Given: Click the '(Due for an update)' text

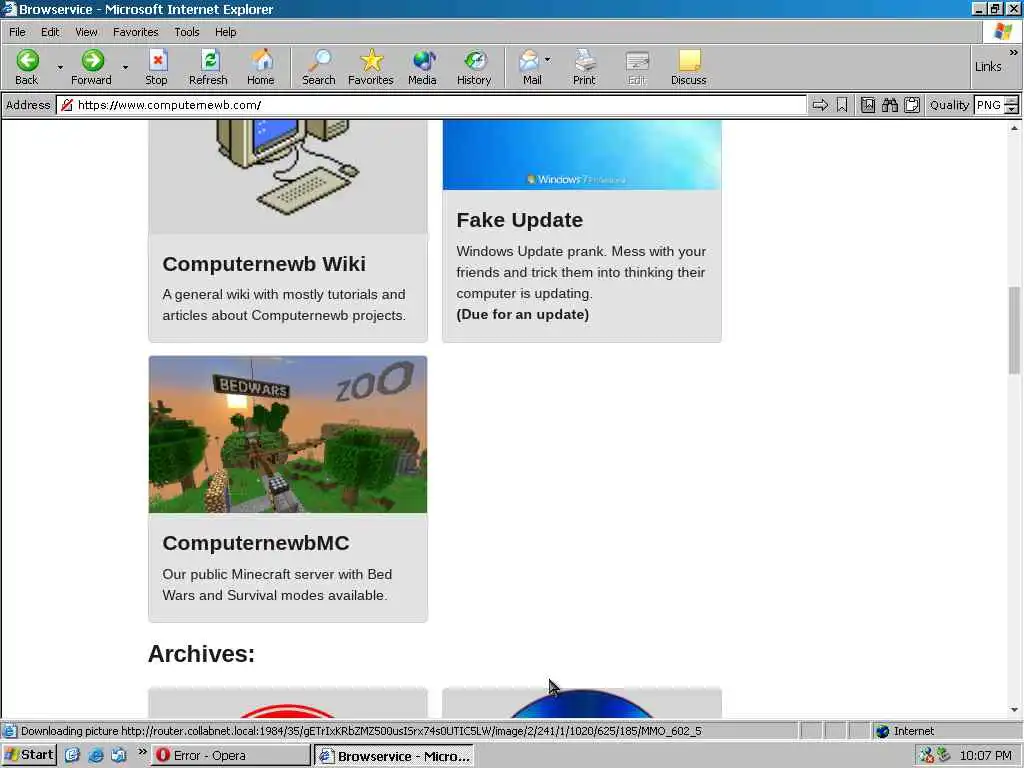Looking at the screenshot, I should [x=522, y=315].
